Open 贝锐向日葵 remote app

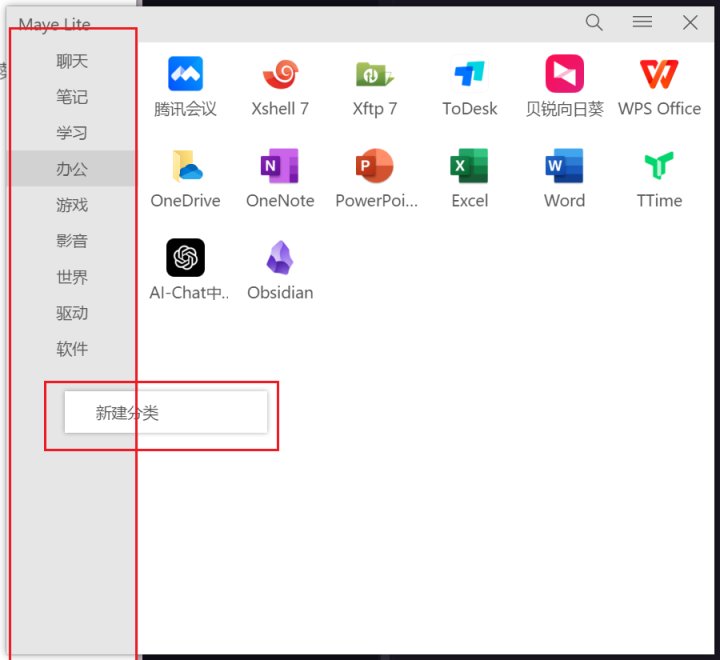pyautogui.click(x=564, y=74)
